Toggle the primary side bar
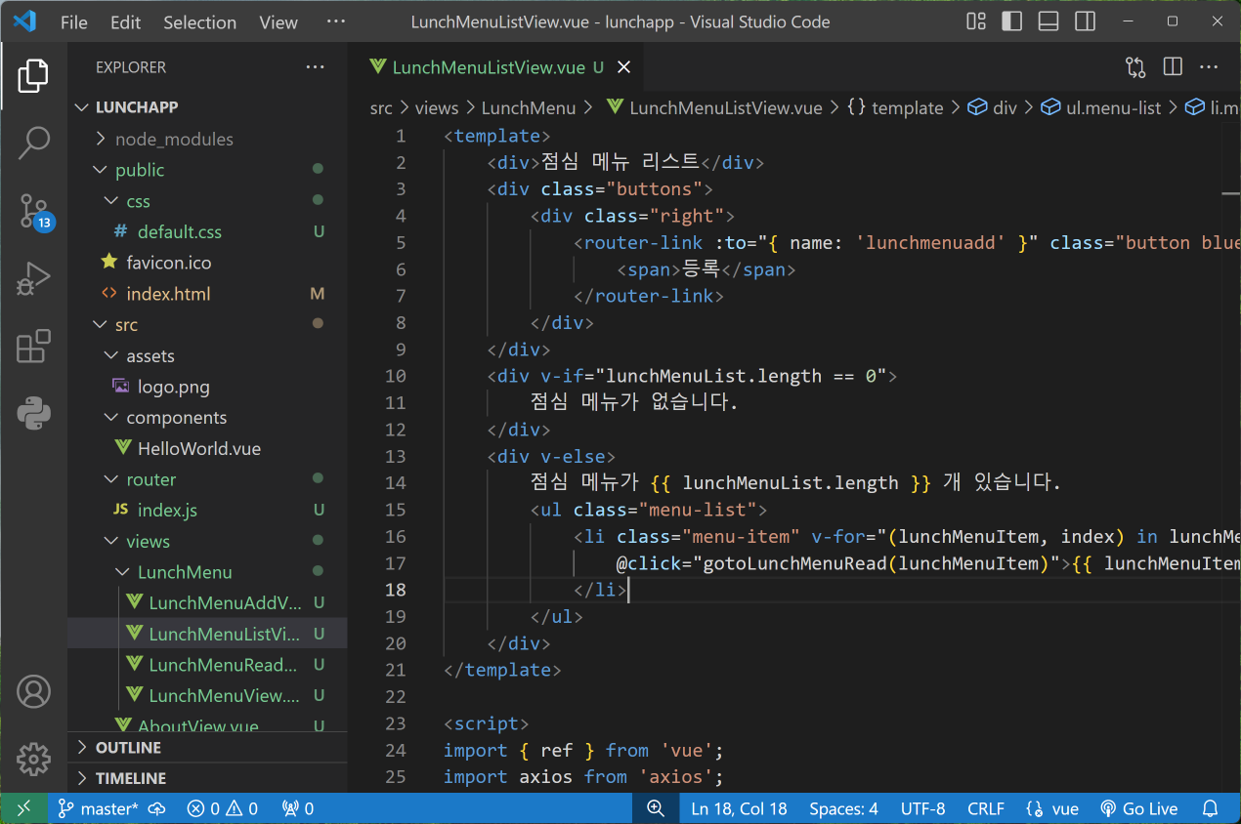Screen dimensions: 1241x824 coord(1012,21)
